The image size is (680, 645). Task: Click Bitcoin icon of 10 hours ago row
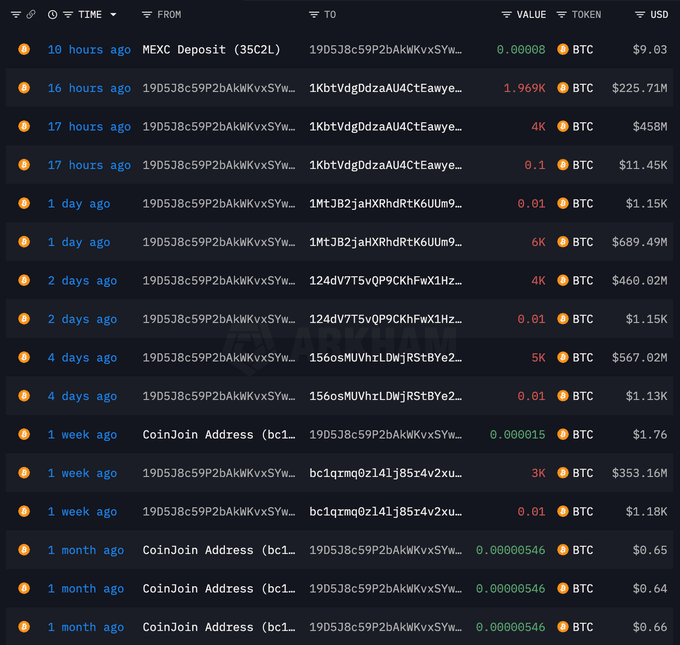pos(24,49)
